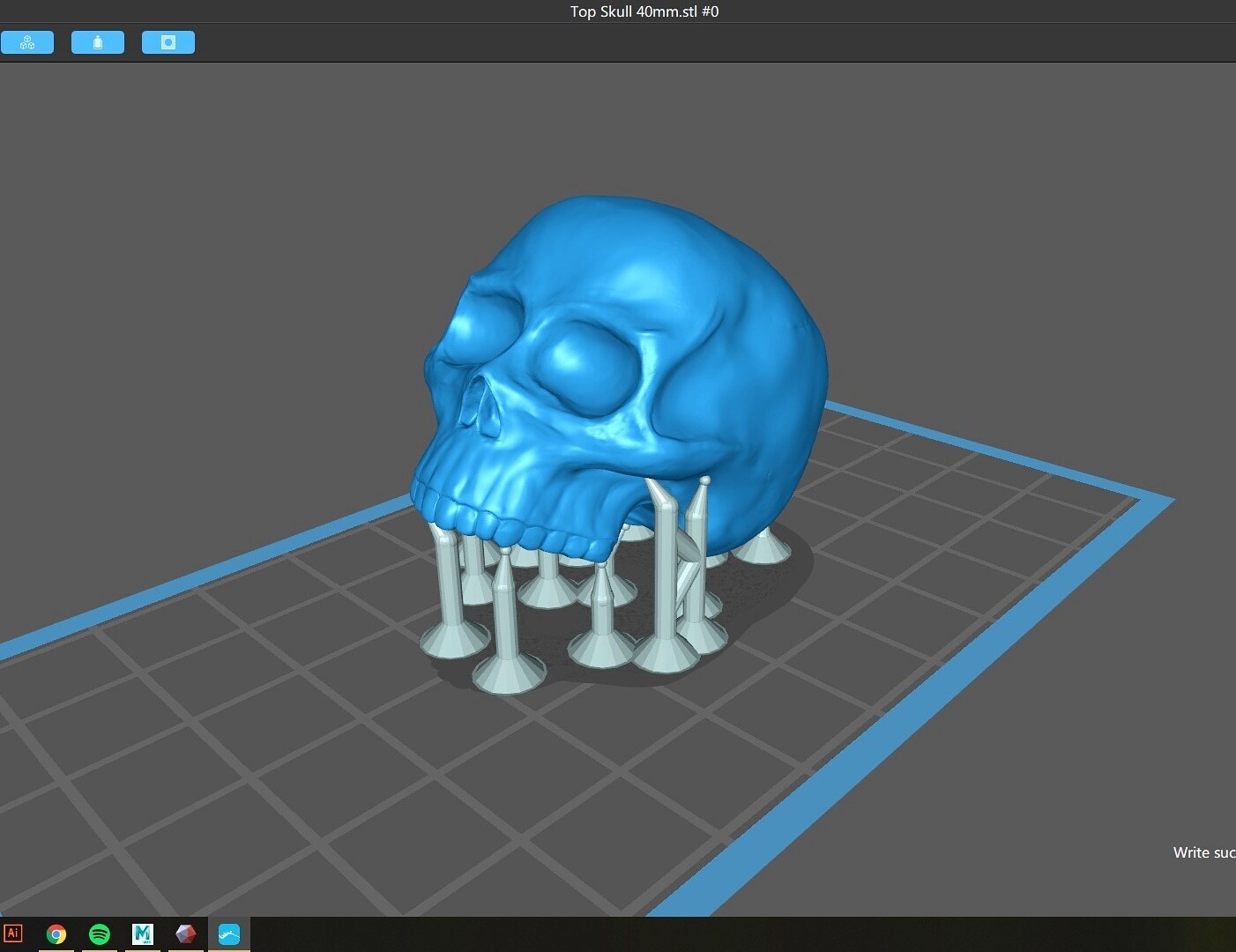Open Spotify from the taskbar
1236x952 pixels.
click(x=99, y=933)
